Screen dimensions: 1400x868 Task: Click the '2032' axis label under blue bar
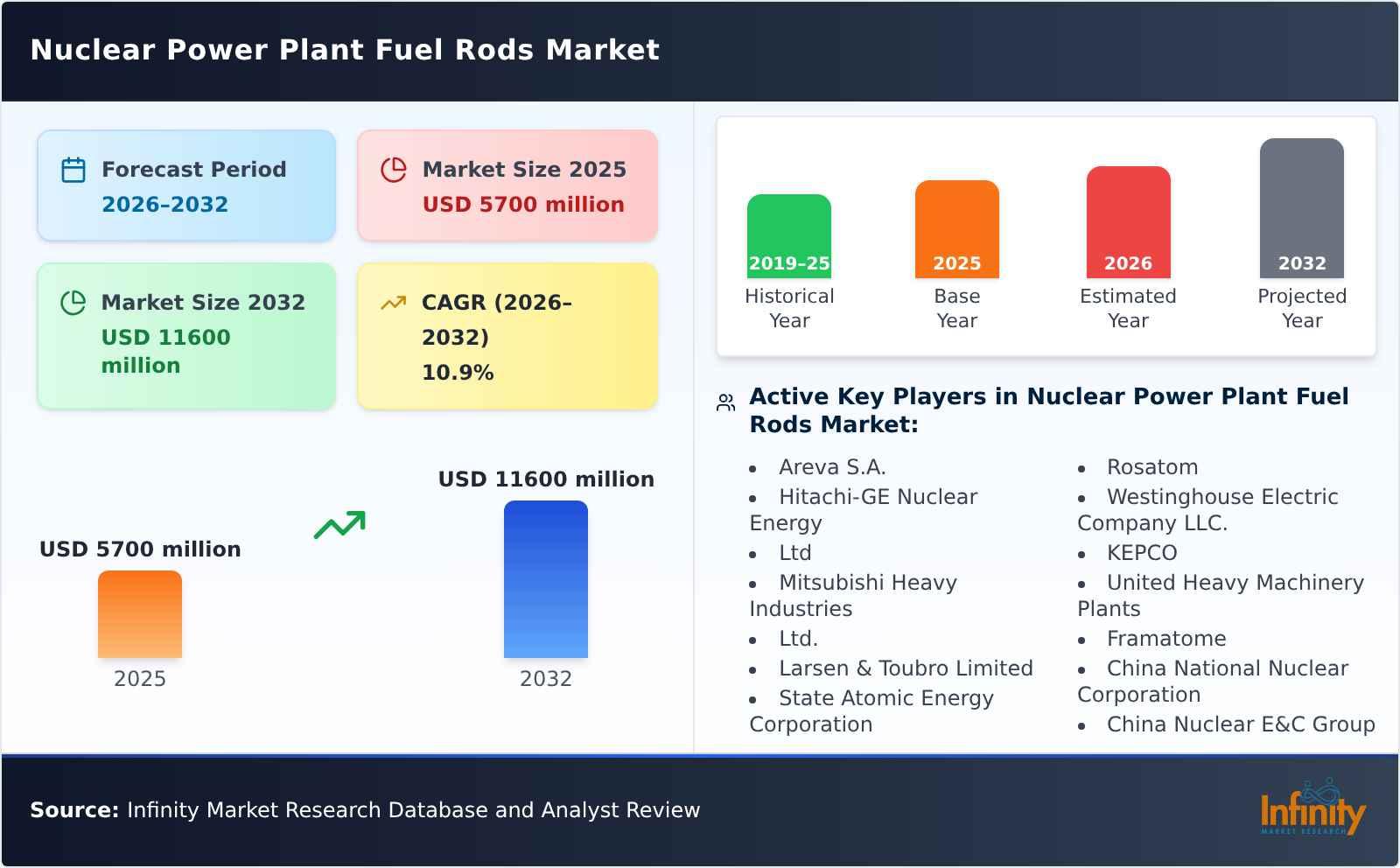pos(546,679)
